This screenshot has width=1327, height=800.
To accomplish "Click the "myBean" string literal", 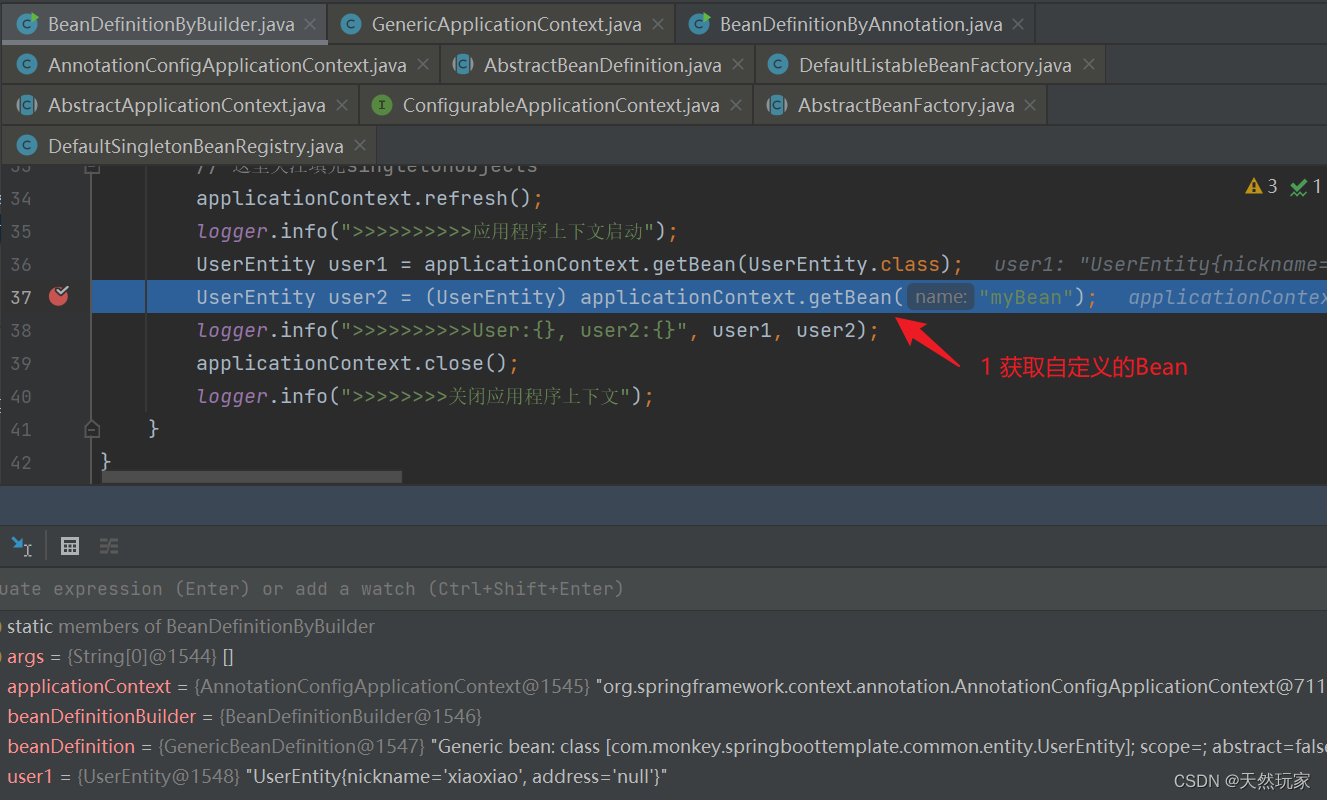I will 1027,297.
